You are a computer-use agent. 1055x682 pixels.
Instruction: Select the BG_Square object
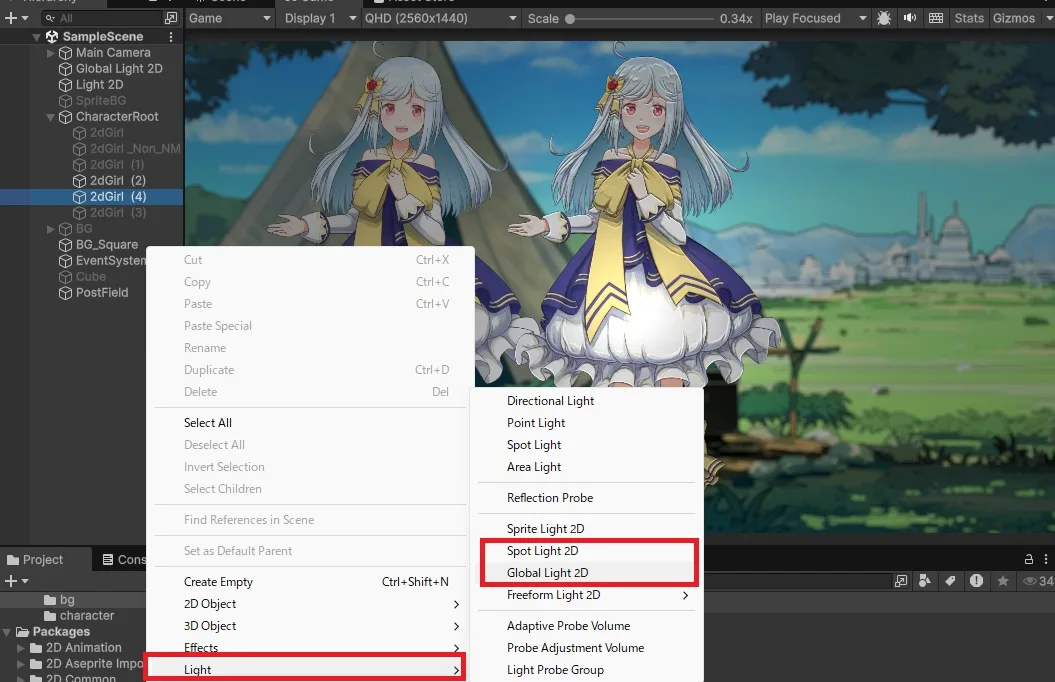tap(107, 245)
